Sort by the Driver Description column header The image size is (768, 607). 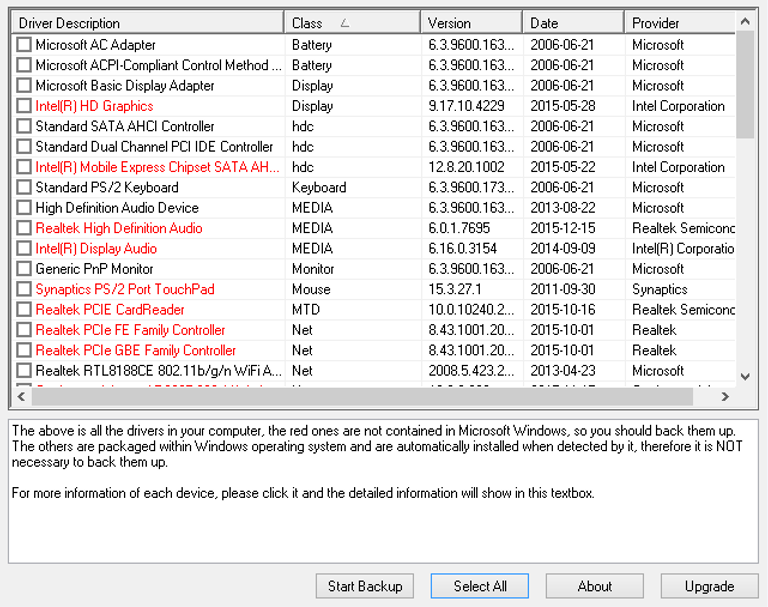tap(147, 23)
